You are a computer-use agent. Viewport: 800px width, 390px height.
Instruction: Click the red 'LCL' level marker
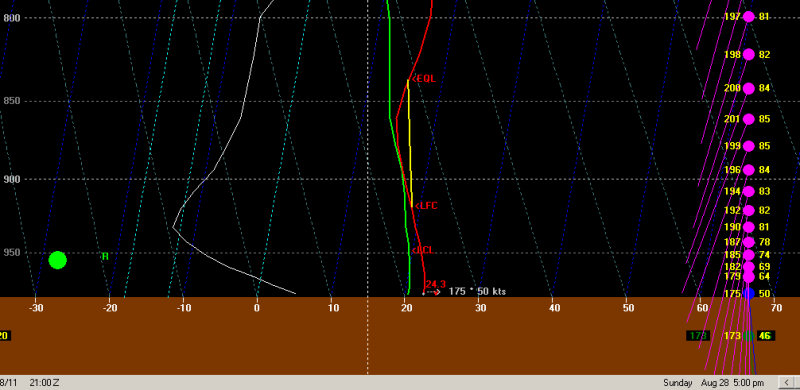(x=423, y=250)
